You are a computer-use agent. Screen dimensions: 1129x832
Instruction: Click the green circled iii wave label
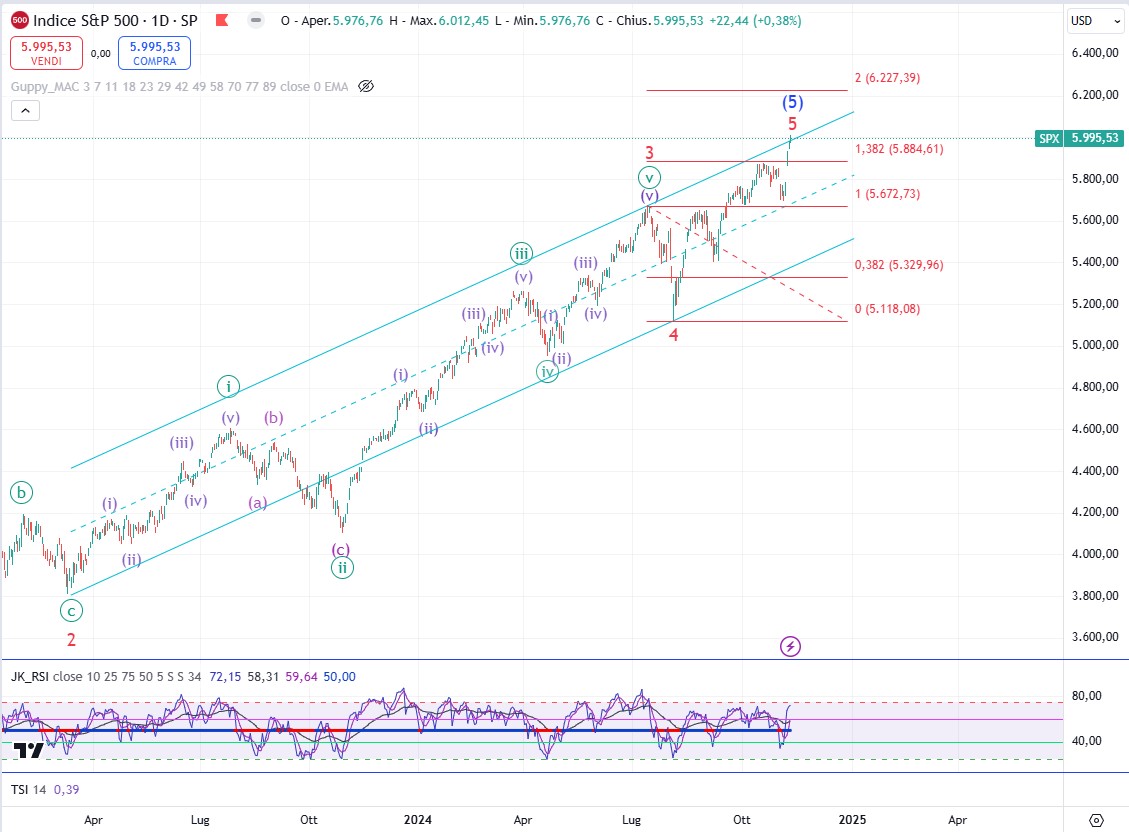point(521,253)
